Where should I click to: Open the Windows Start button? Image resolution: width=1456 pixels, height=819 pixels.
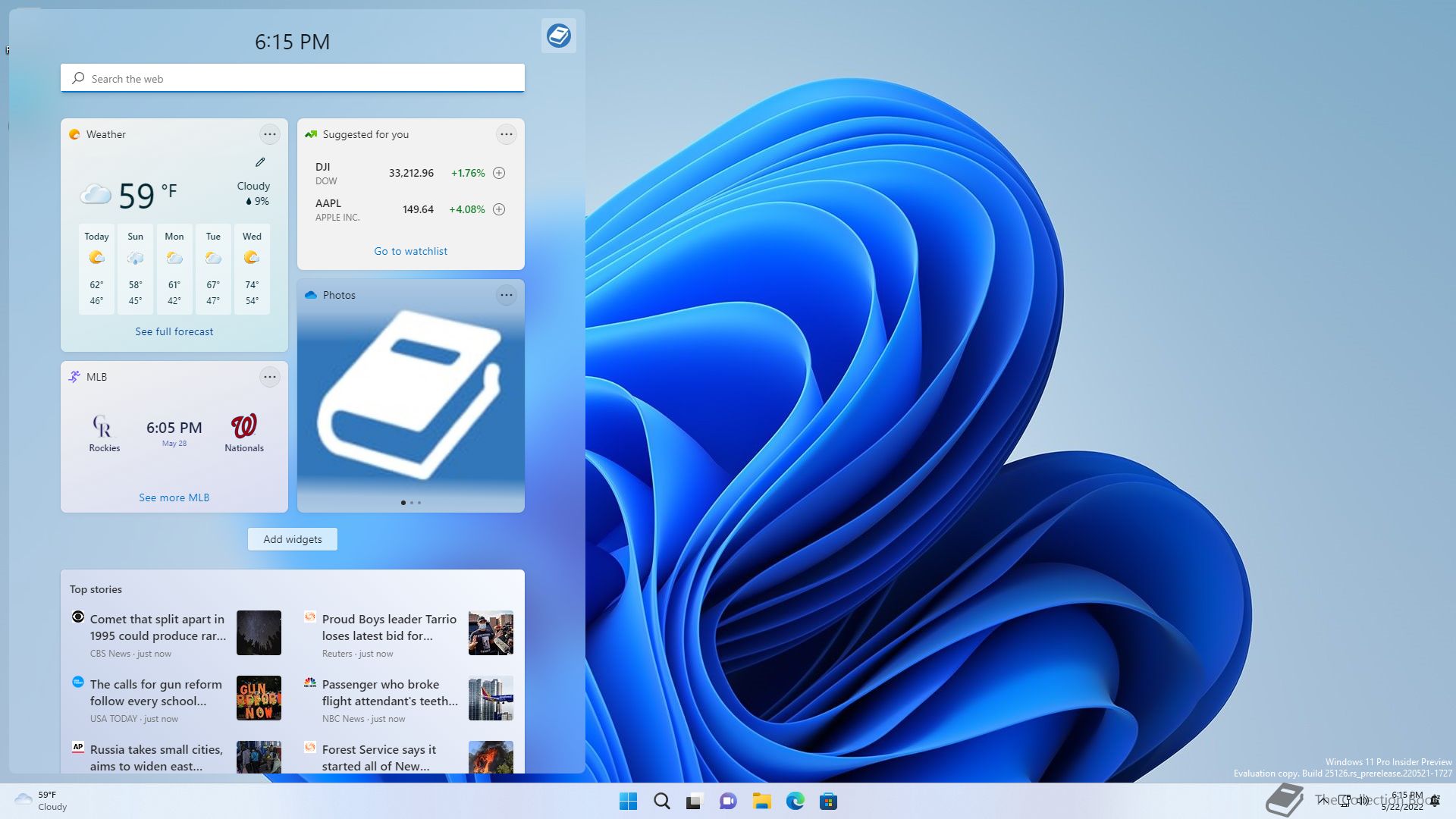click(628, 801)
